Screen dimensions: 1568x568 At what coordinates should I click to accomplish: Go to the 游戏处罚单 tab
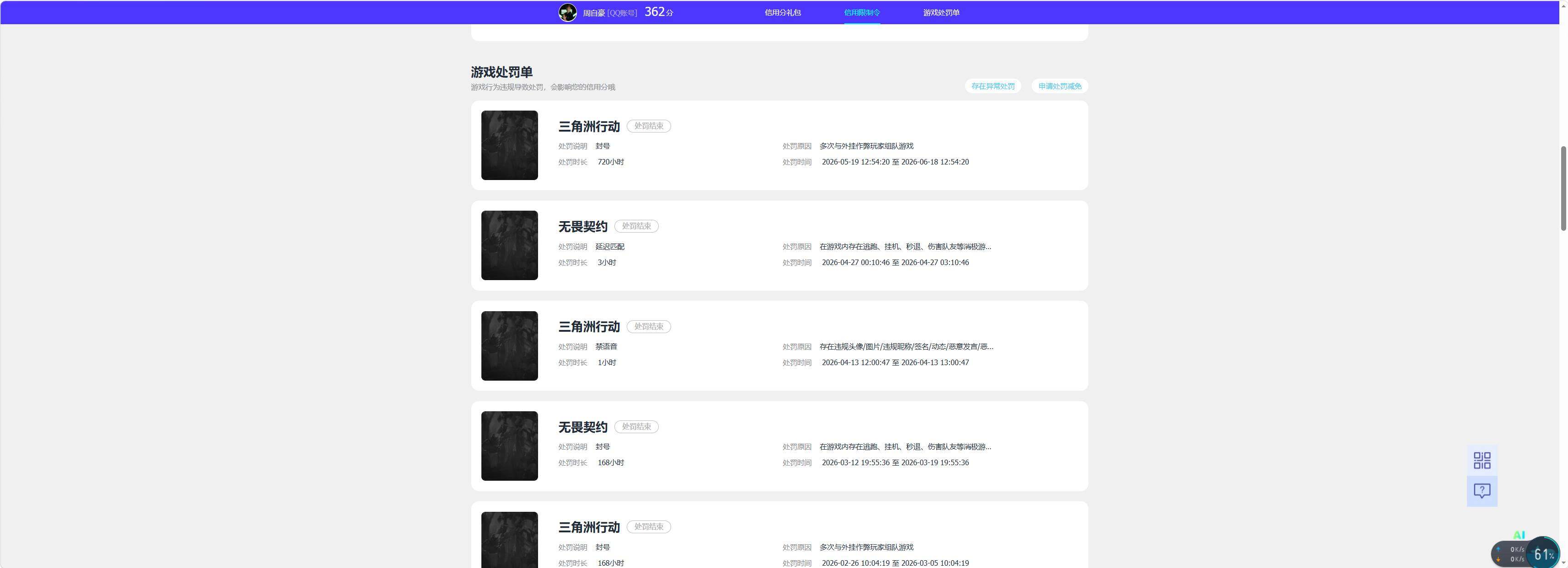pyautogui.click(x=940, y=13)
